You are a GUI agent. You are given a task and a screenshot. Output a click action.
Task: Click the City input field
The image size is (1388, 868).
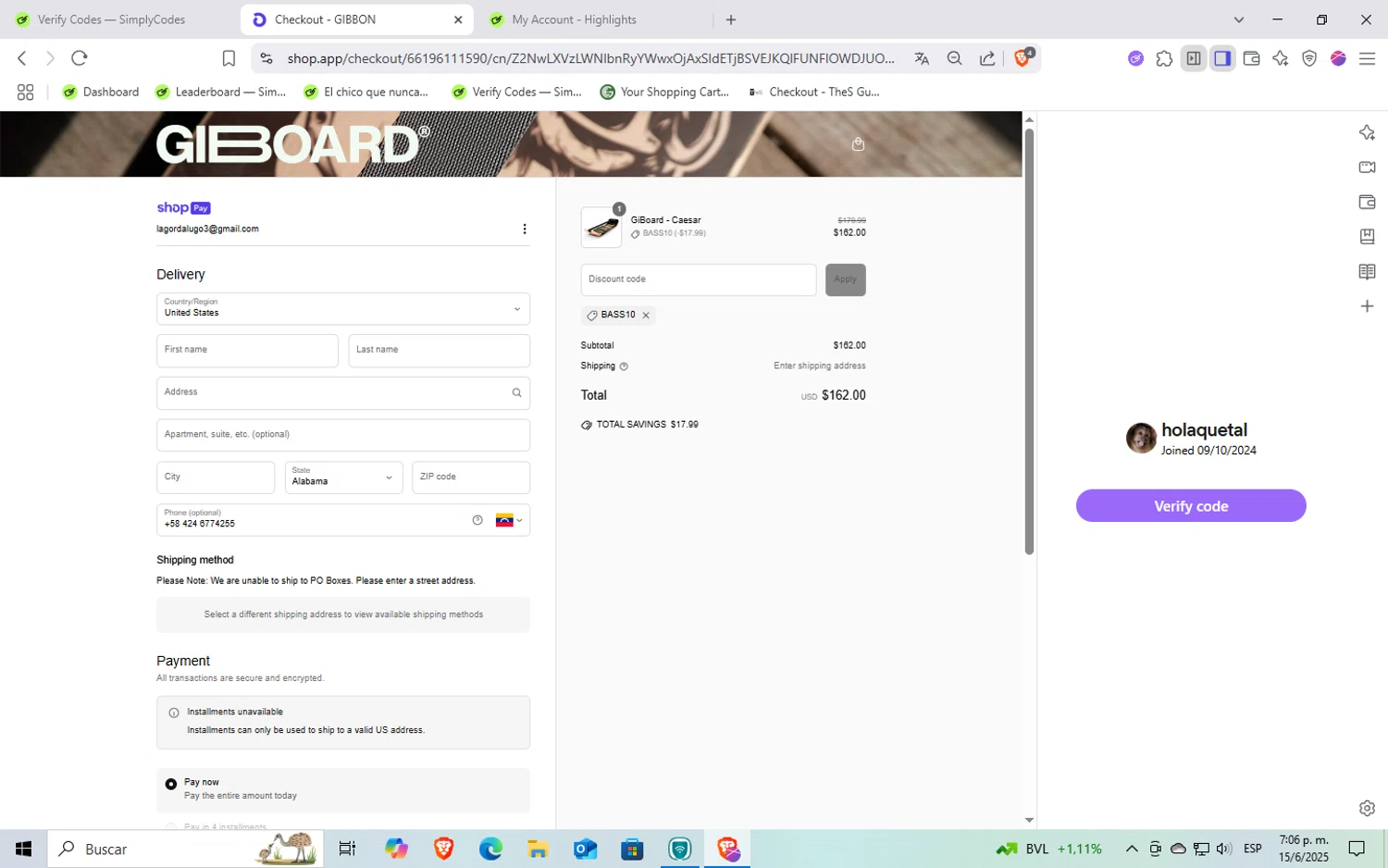216,477
